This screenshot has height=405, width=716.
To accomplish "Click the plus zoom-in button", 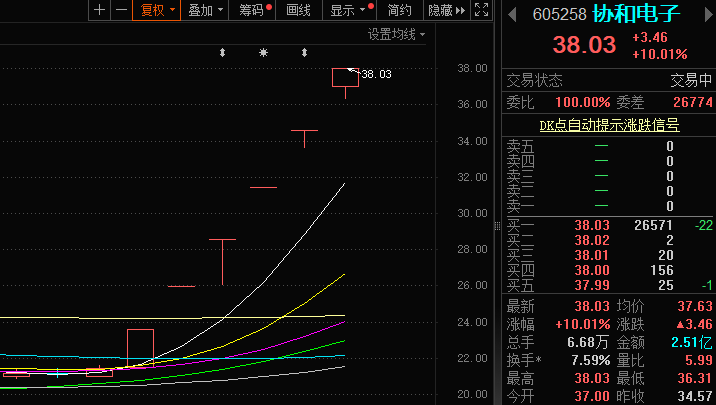I will [99, 10].
